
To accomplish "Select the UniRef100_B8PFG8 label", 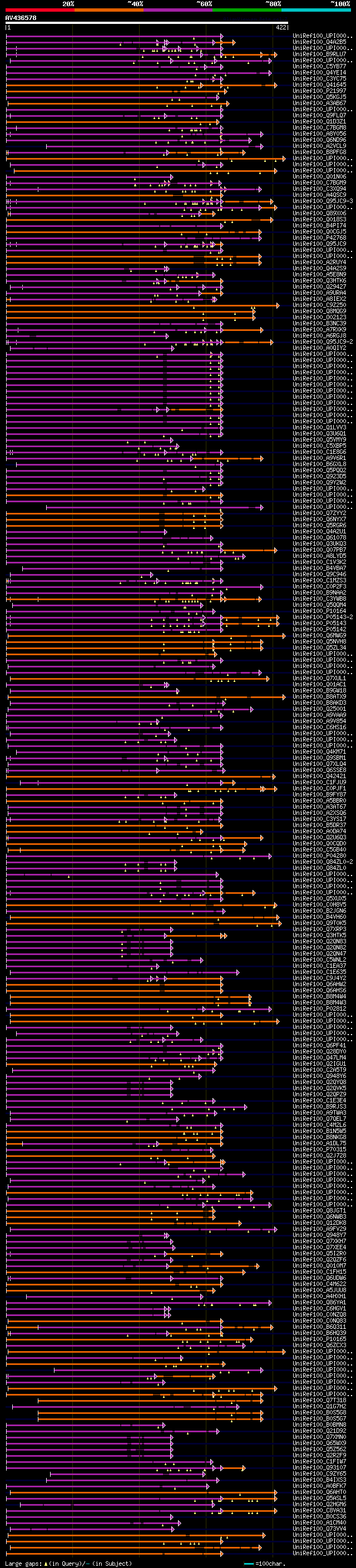I will (319, 152).
